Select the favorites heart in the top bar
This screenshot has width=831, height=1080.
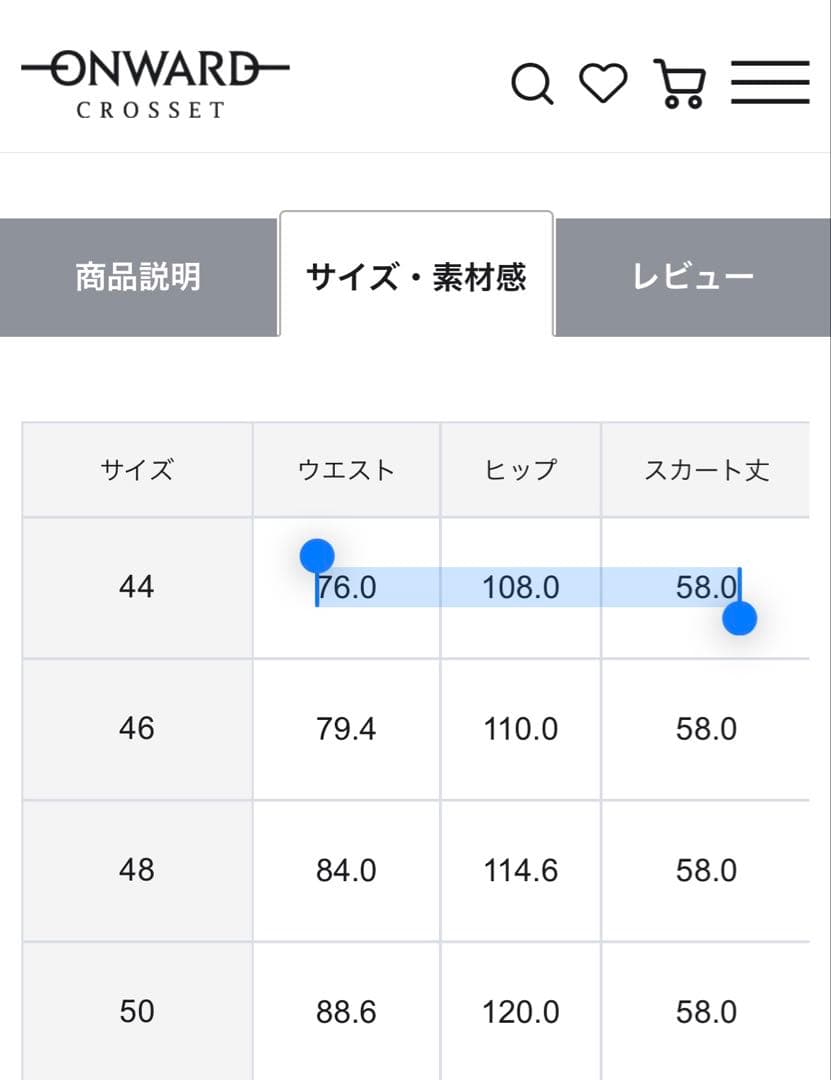(604, 85)
